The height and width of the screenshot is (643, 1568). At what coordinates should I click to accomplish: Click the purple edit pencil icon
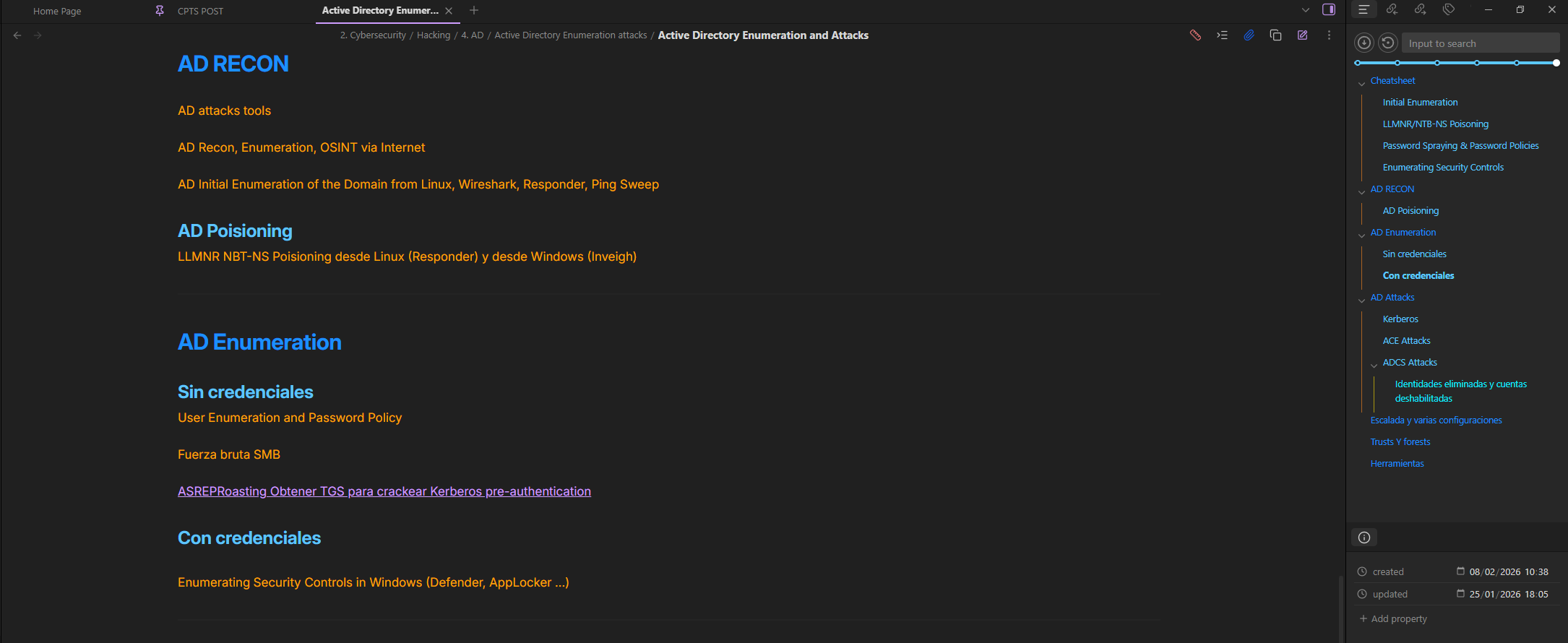pyautogui.click(x=1302, y=35)
